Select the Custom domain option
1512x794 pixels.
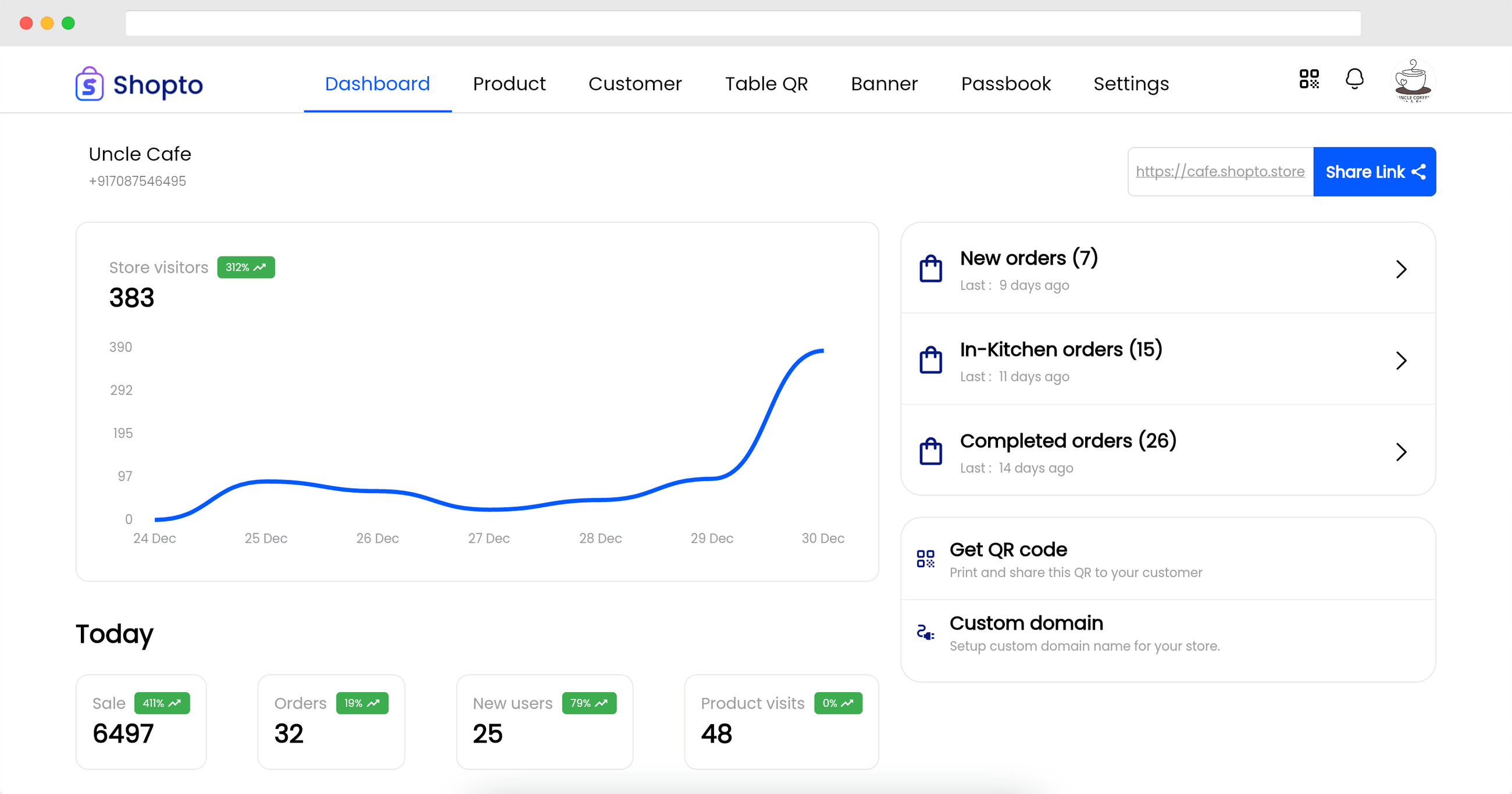click(x=1026, y=623)
